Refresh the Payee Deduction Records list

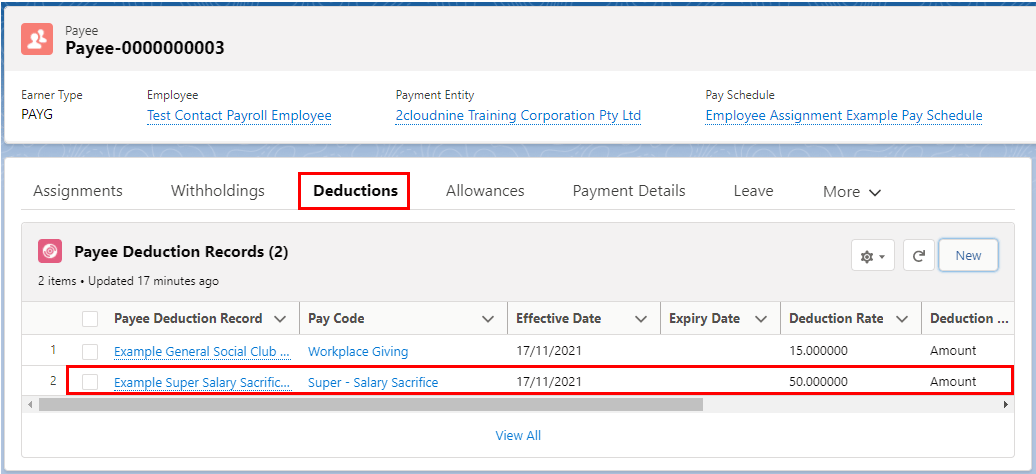coord(918,256)
